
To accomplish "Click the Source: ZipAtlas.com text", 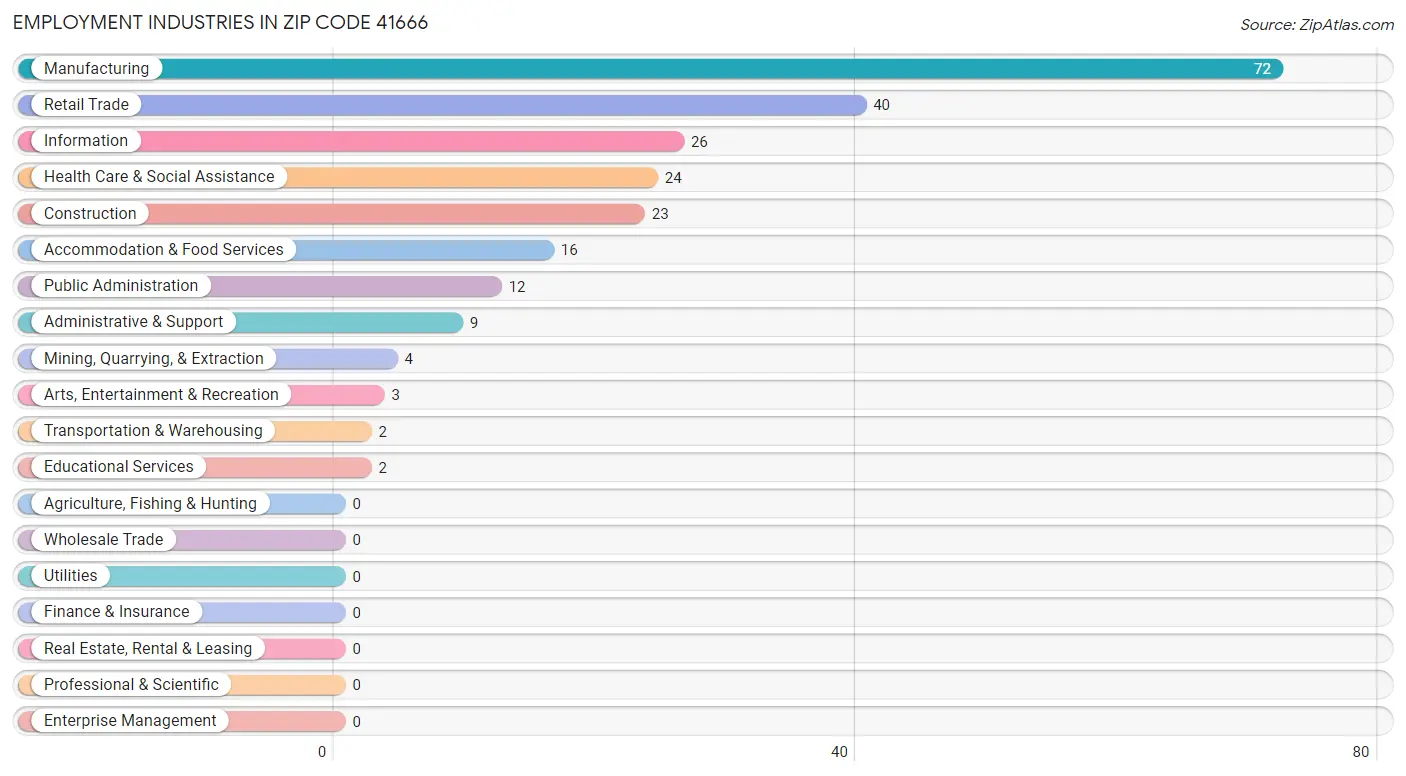I will [1317, 25].
